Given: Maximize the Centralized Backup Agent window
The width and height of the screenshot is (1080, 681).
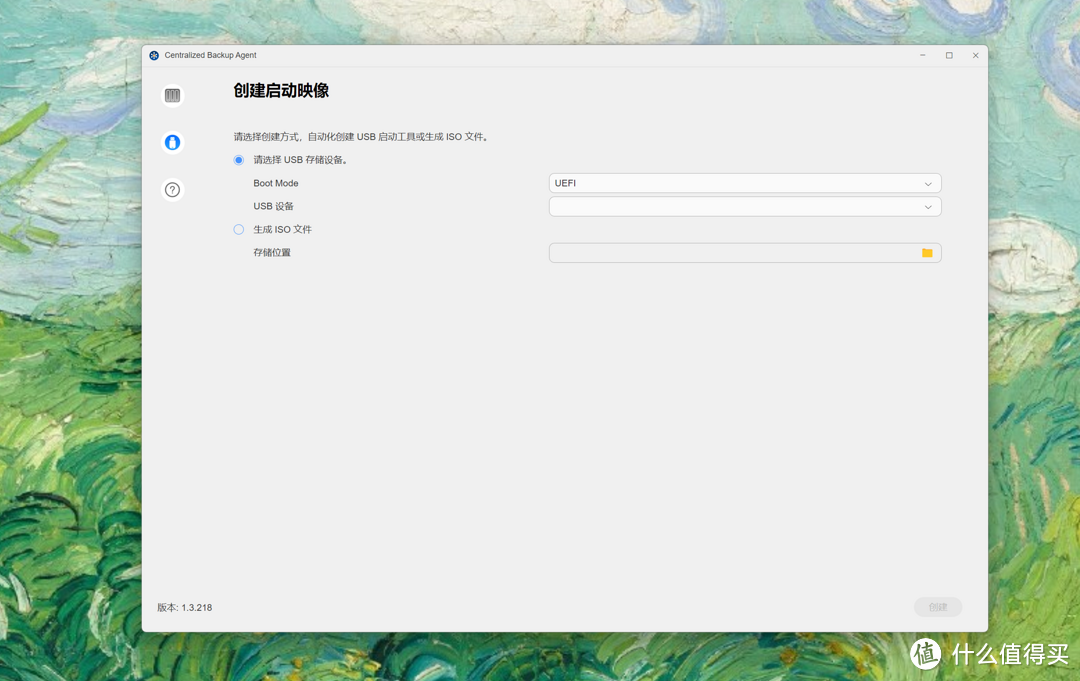Looking at the screenshot, I should (x=949, y=56).
